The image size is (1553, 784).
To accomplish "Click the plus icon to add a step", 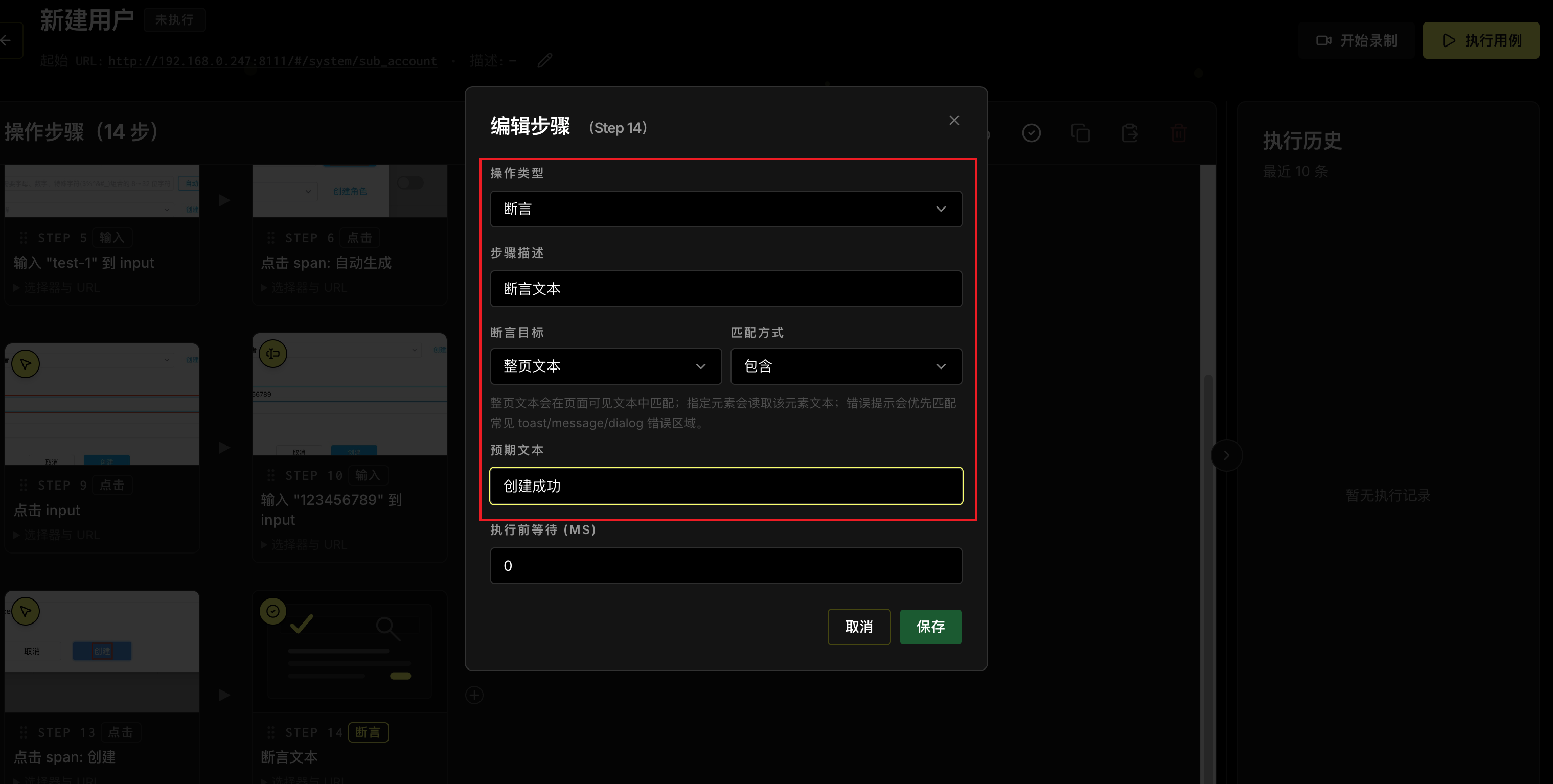I will point(474,695).
